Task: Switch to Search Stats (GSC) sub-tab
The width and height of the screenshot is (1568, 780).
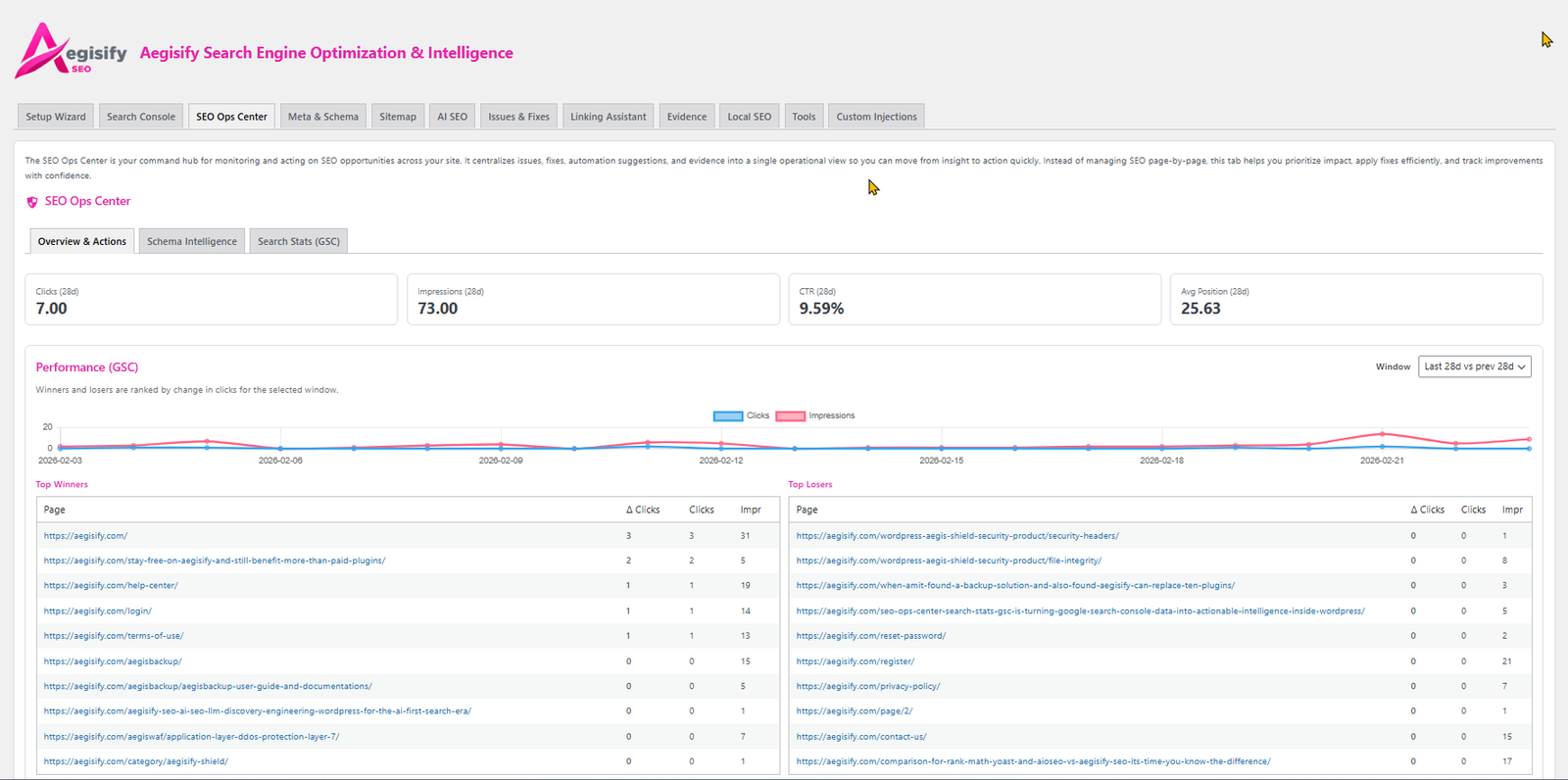Action: point(299,242)
